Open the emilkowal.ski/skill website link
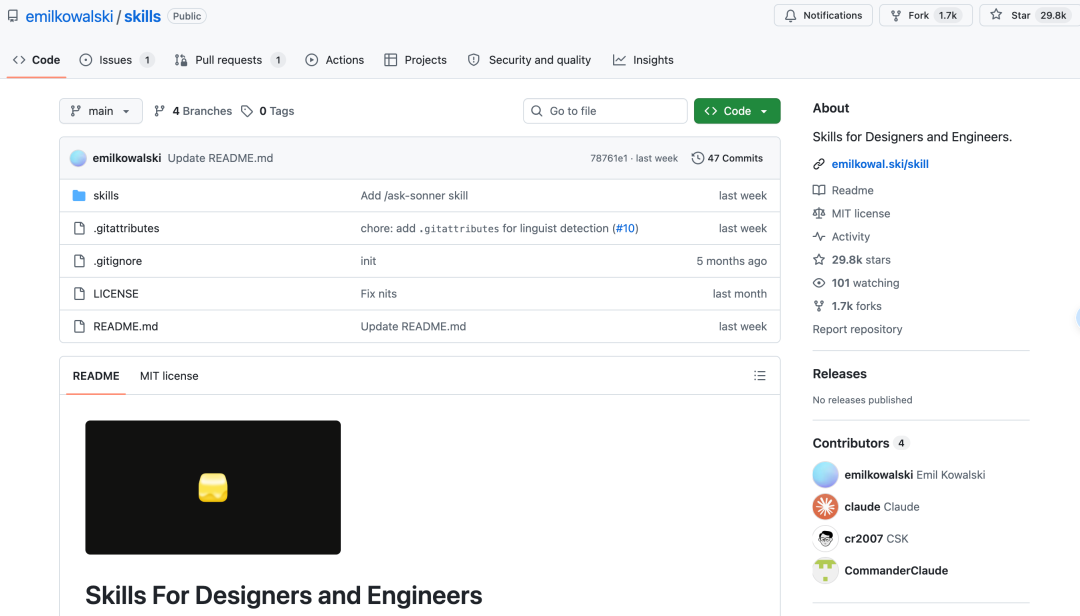The width and height of the screenshot is (1080, 616). pyautogui.click(x=880, y=164)
